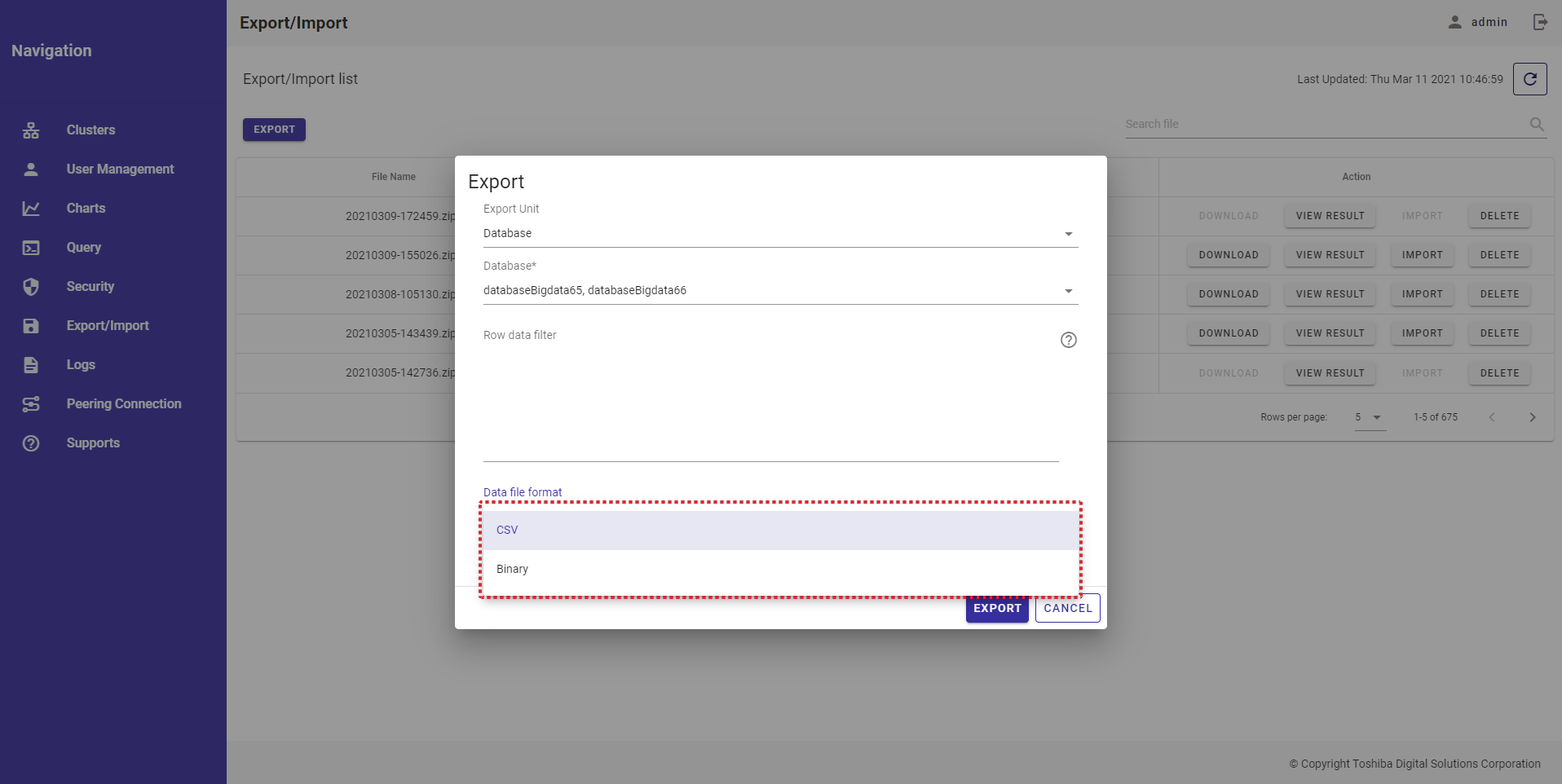The height and width of the screenshot is (784, 1562).
Task: Click the Export/Import floppy disk icon
Action: point(31,326)
